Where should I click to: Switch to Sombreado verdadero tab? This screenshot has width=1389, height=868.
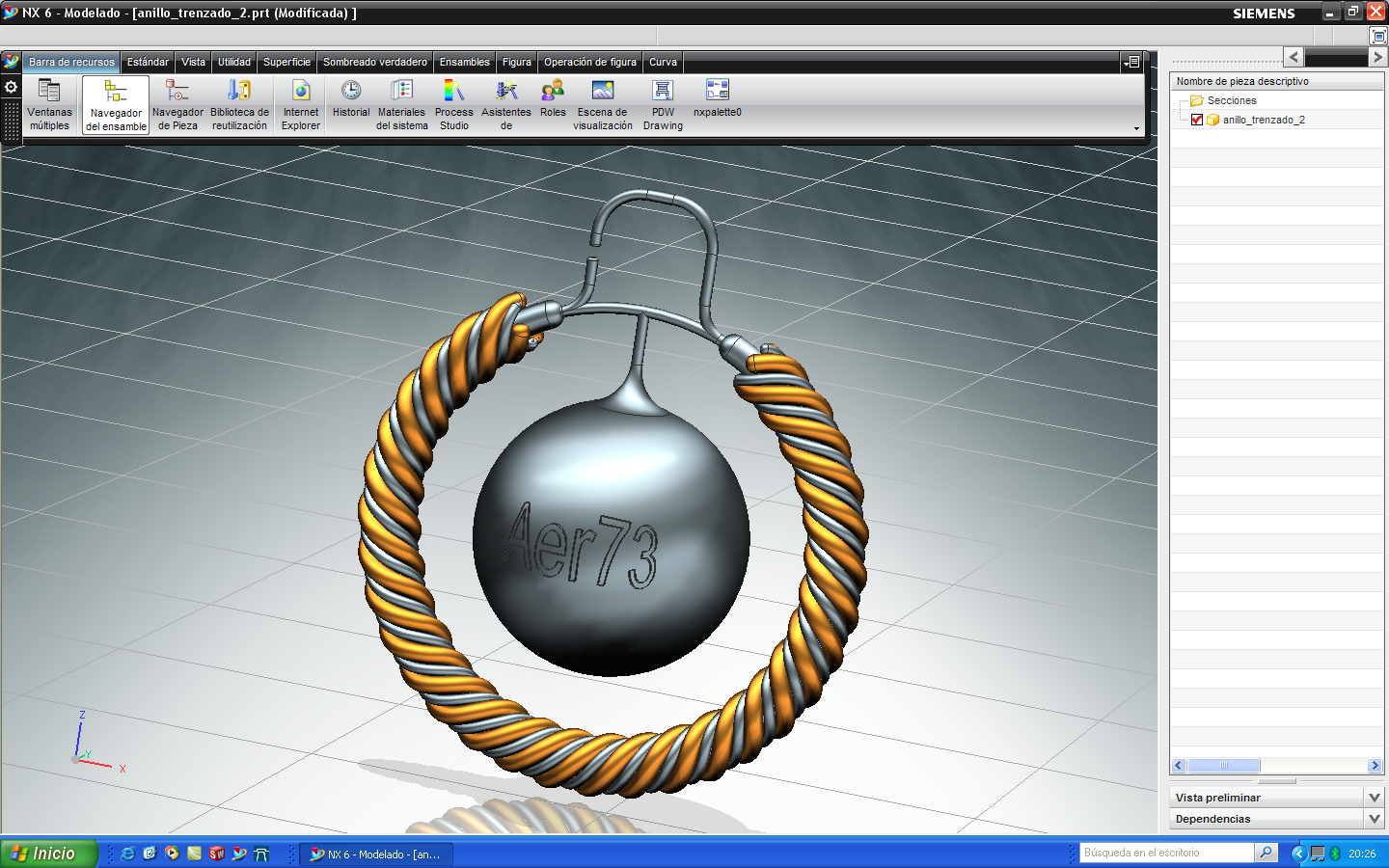coord(374,62)
